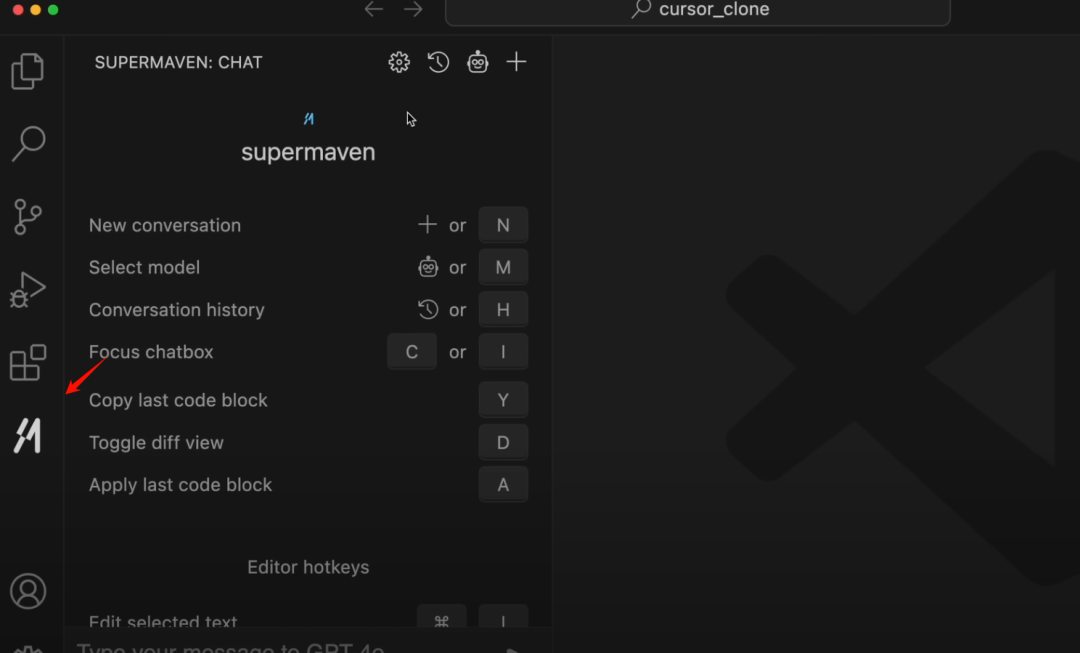Click the Y hotkey for Copy code block
The image size is (1080, 653).
(503, 400)
